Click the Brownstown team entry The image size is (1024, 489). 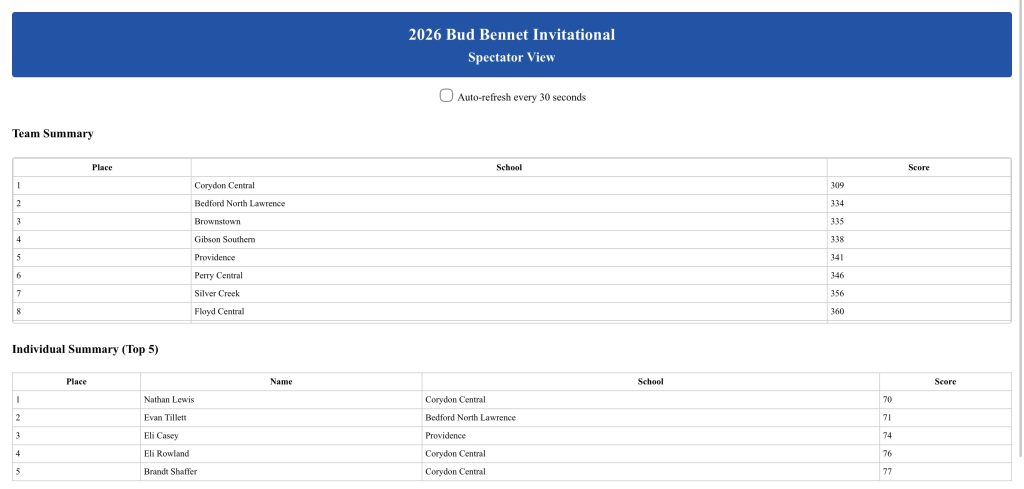pyautogui.click(x=218, y=222)
